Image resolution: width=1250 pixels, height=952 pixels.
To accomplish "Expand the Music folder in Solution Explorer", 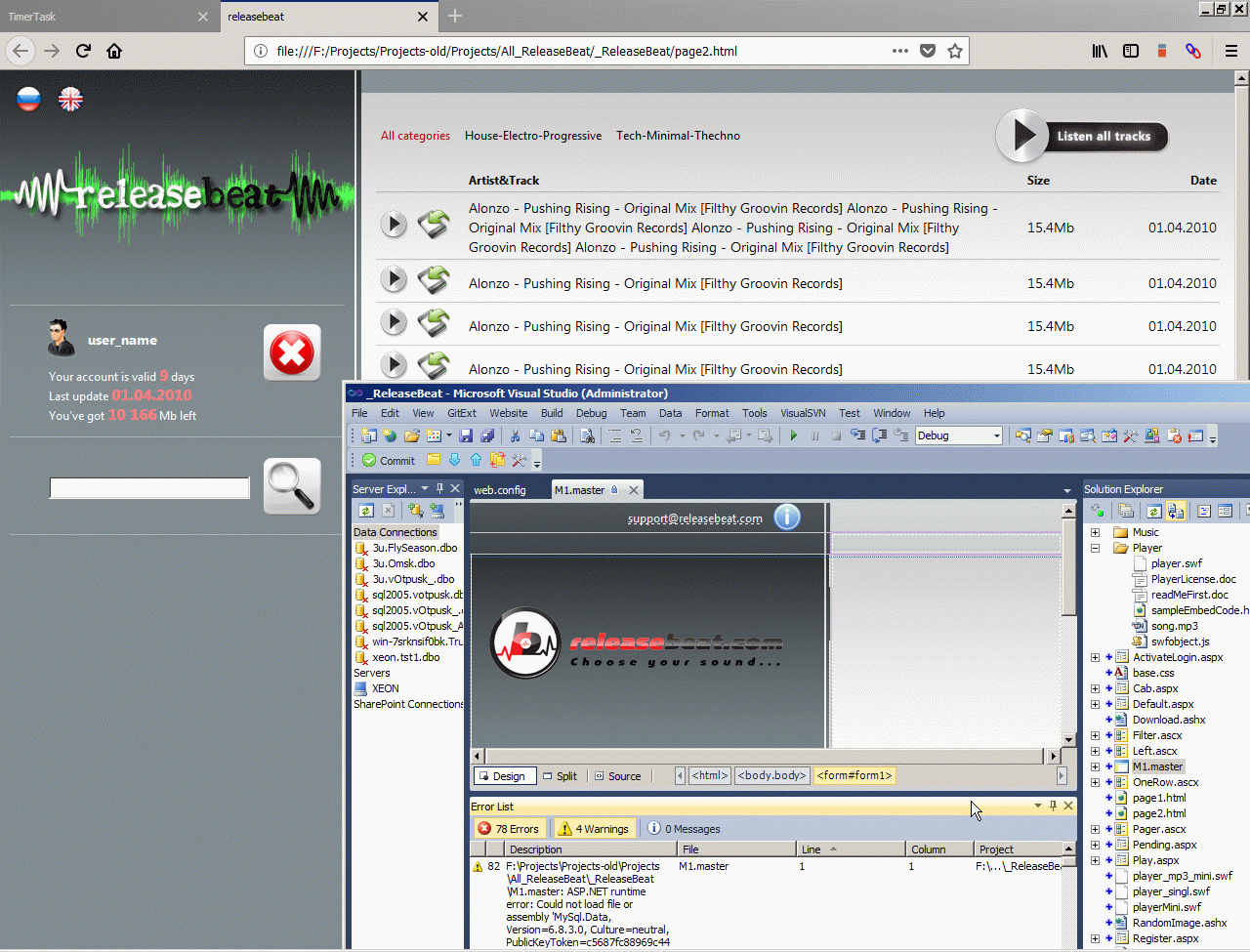I will [1095, 532].
